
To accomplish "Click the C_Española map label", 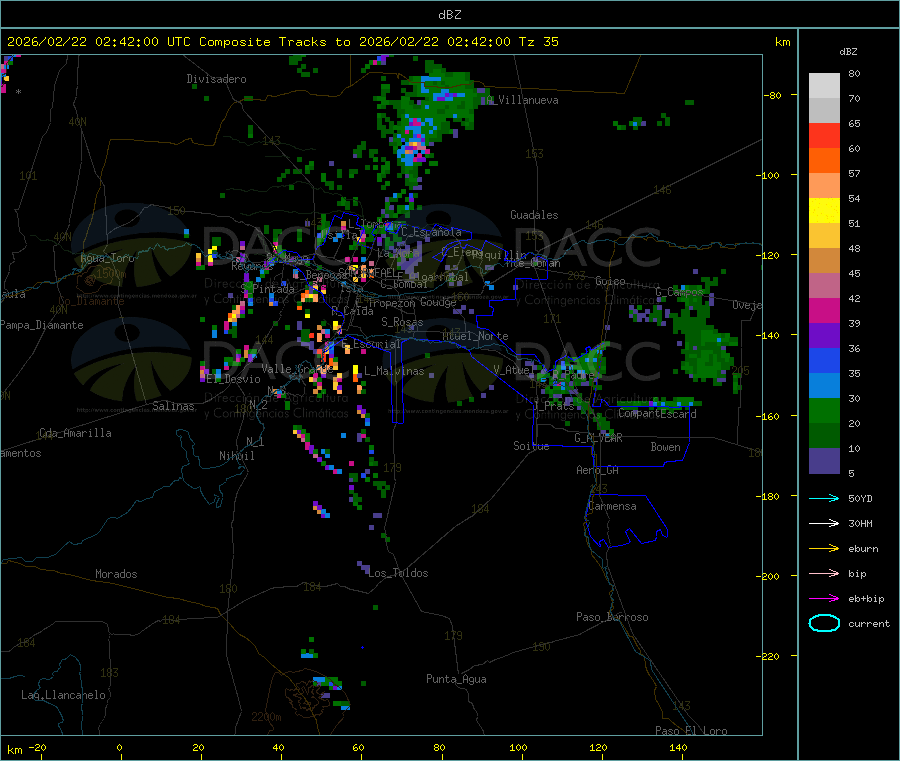I will (x=432, y=232).
